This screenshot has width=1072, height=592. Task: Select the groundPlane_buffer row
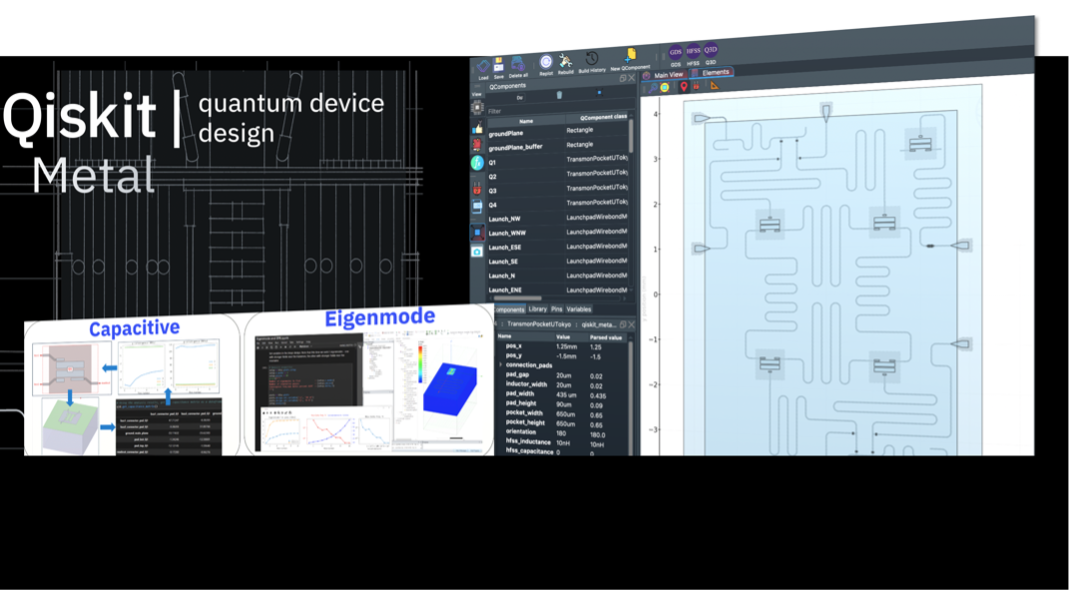point(557,146)
